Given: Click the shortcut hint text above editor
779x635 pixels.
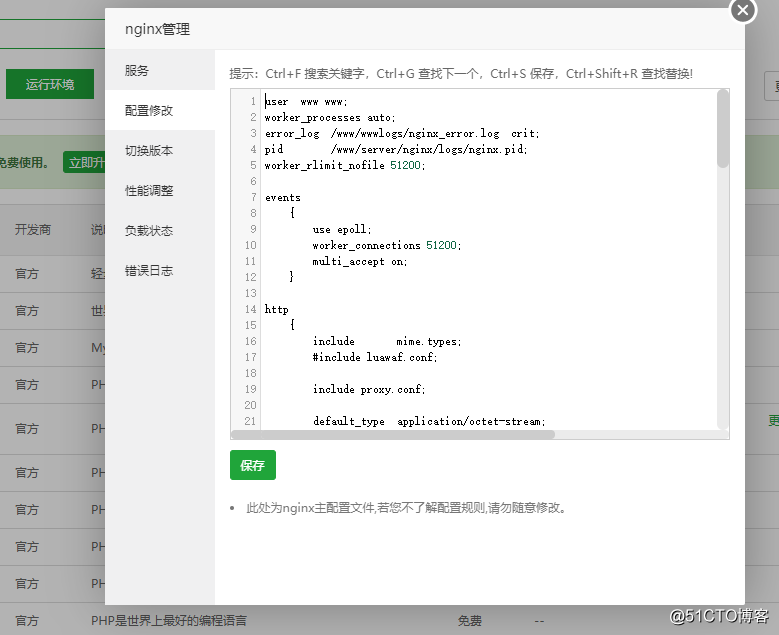Looking at the screenshot, I should (x=461, y=74).
